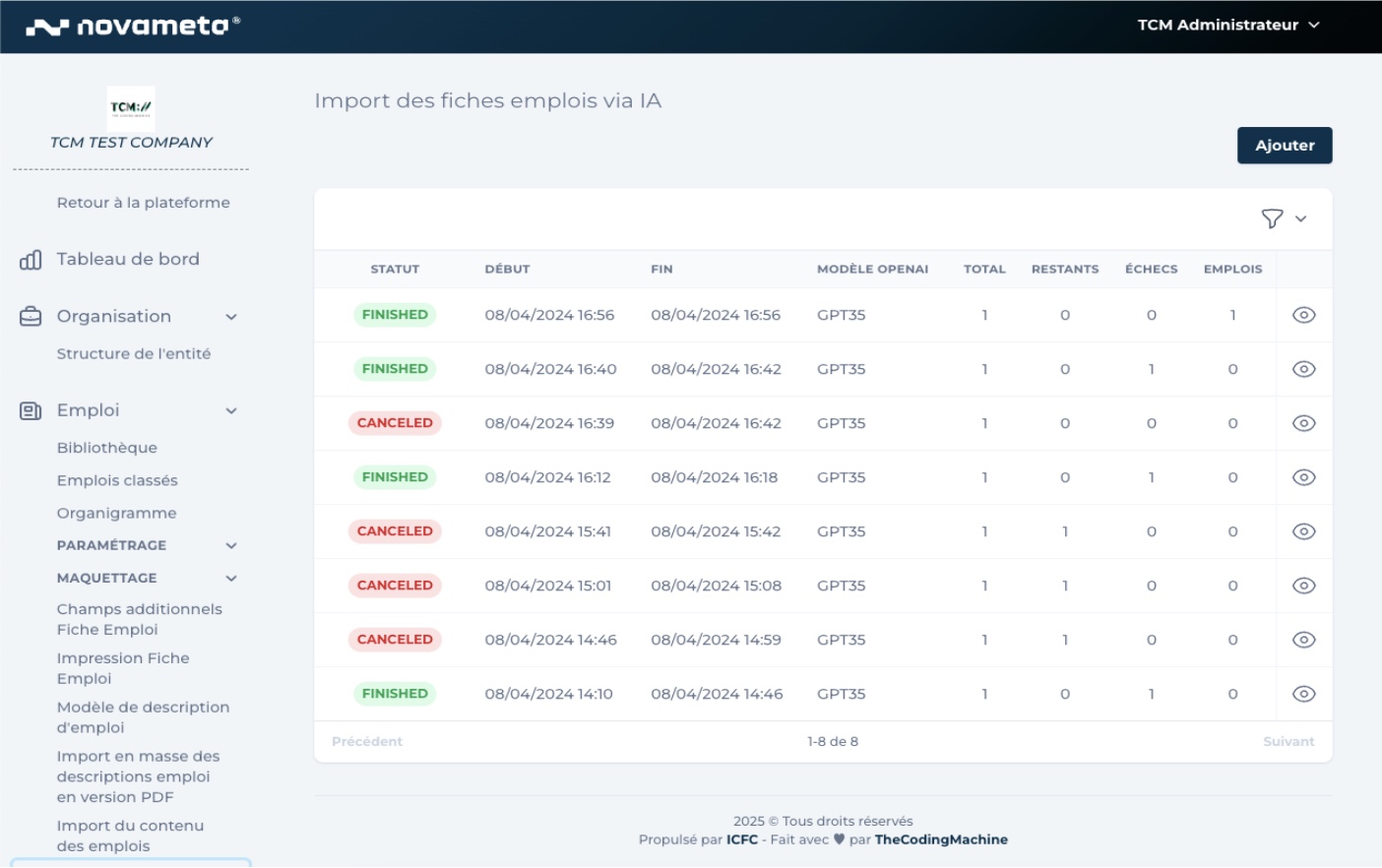
Task: Click ÉCHECS column header
Action: (1152, 270)
